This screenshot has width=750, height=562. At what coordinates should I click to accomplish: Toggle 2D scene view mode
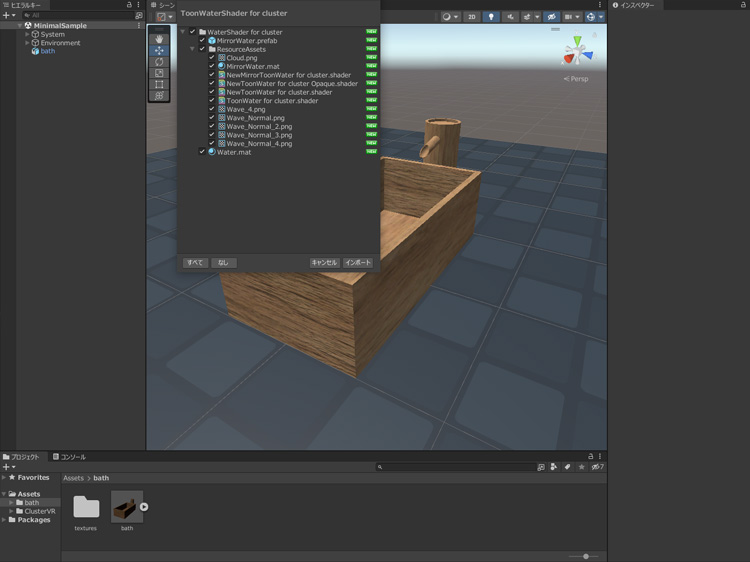coord(472,17)
